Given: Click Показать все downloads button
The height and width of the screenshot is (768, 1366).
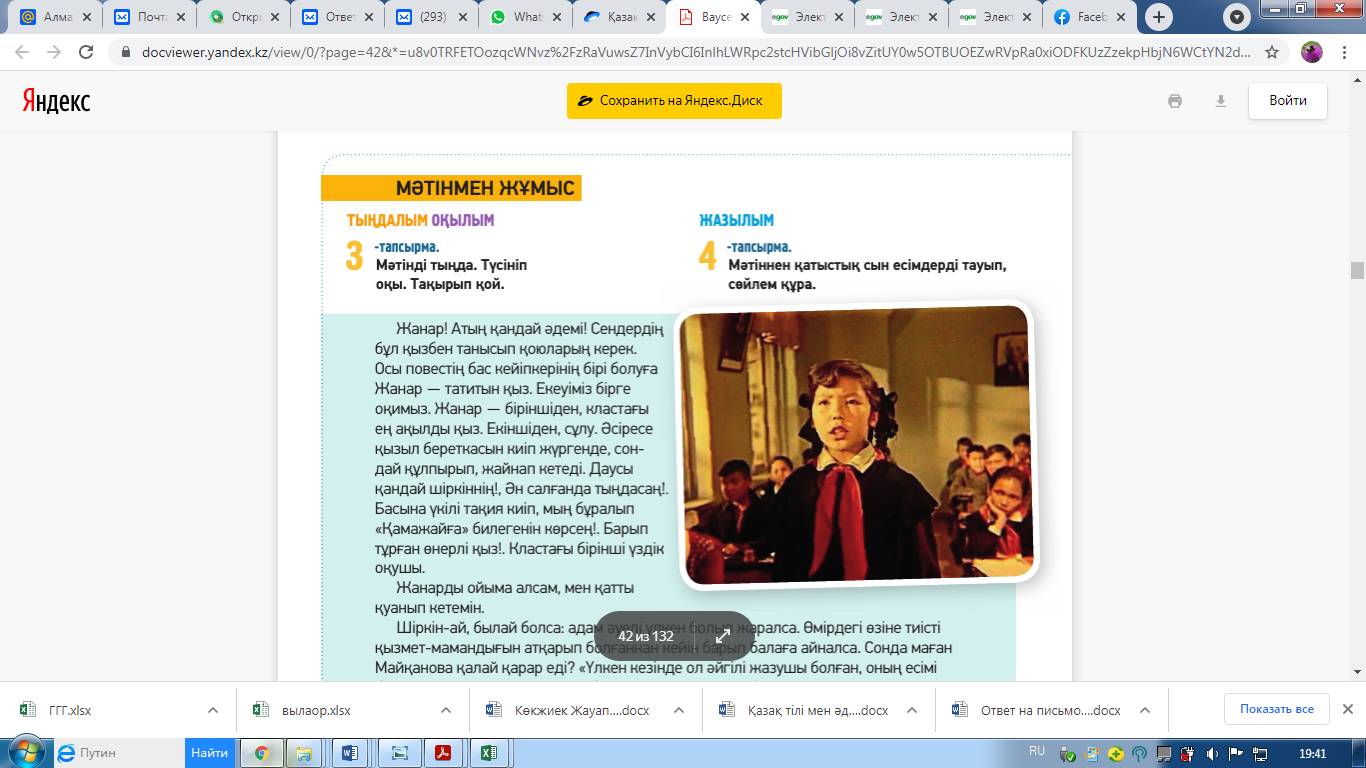Looking at the screenshot, I should pos(1276,709).
